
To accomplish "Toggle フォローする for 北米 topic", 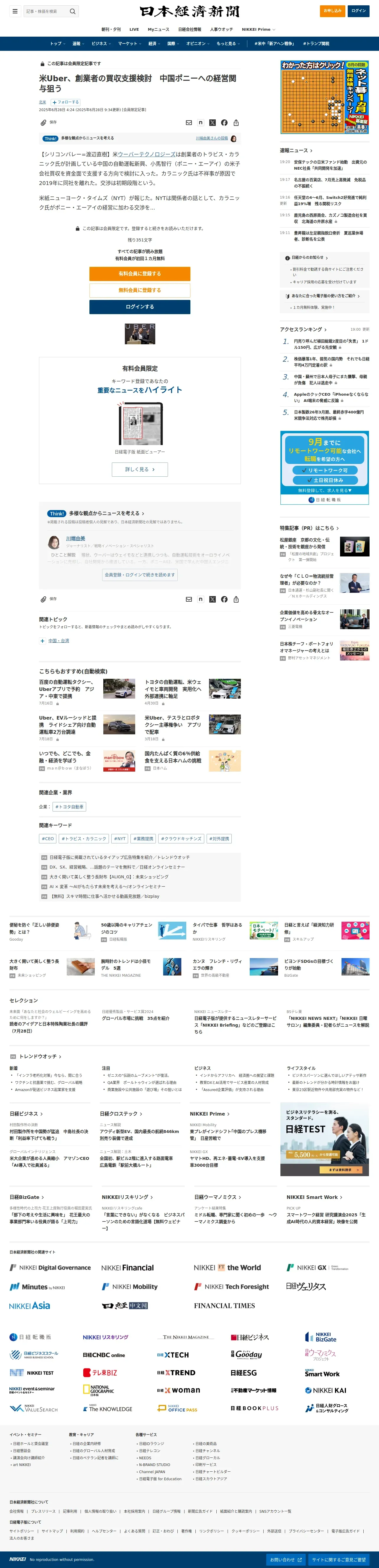I will 66,102.
